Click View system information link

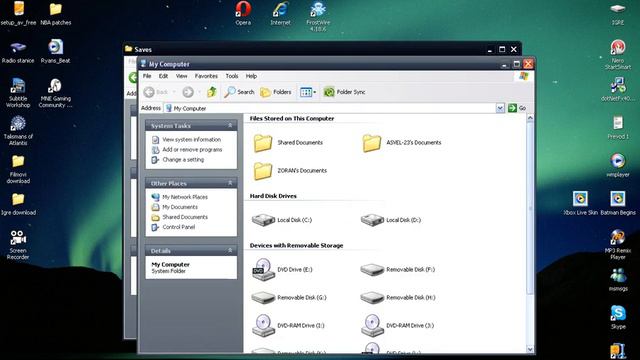click(191, 140)
